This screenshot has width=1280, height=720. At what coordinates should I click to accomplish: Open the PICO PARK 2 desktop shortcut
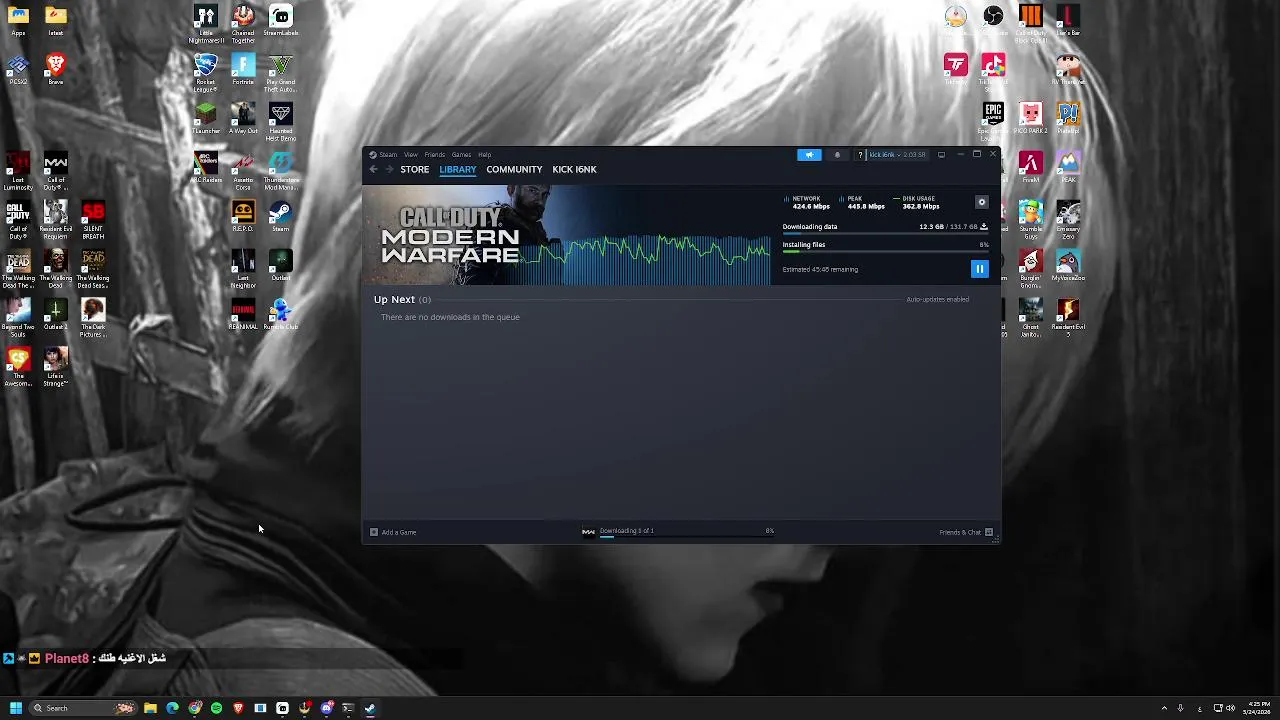point(1031,119)
